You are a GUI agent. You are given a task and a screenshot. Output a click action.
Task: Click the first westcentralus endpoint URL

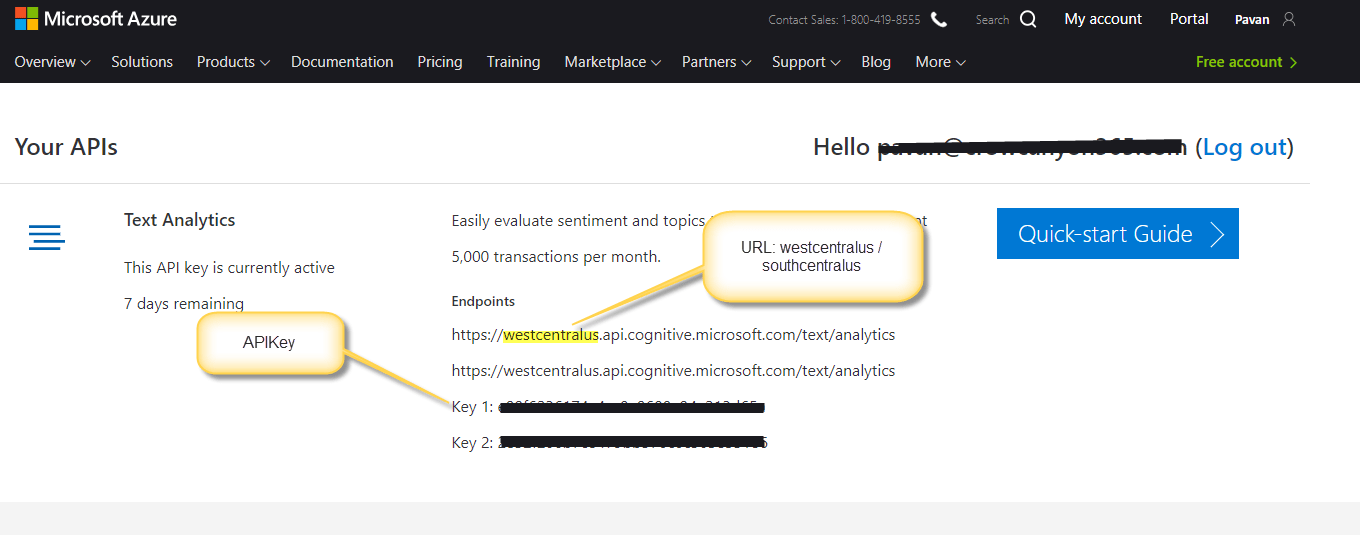(673, 335)
